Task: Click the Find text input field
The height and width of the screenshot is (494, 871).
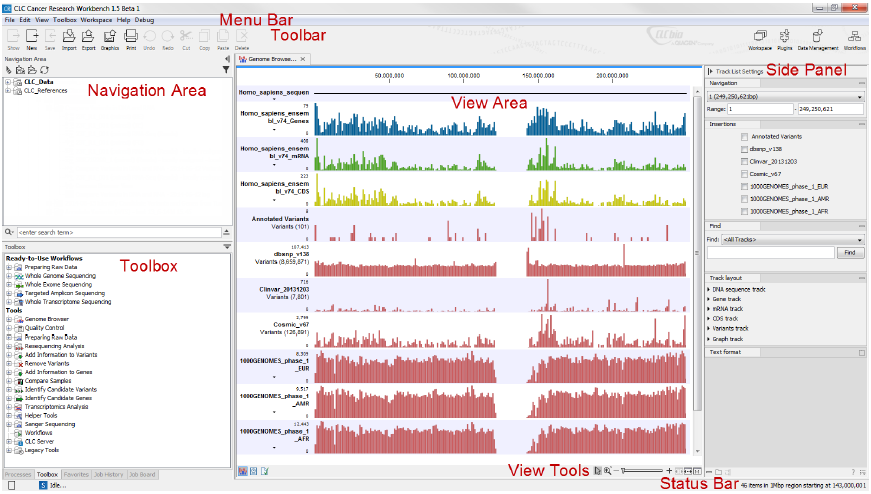Action: point(771,253)
